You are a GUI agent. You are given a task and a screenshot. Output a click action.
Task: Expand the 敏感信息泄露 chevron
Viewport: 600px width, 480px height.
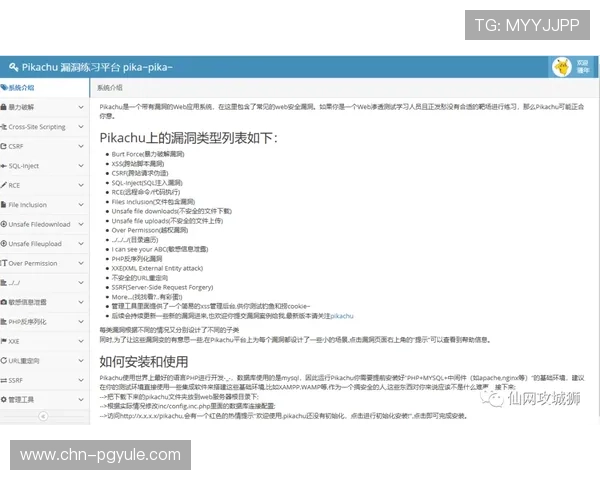[x=81, y=302]
